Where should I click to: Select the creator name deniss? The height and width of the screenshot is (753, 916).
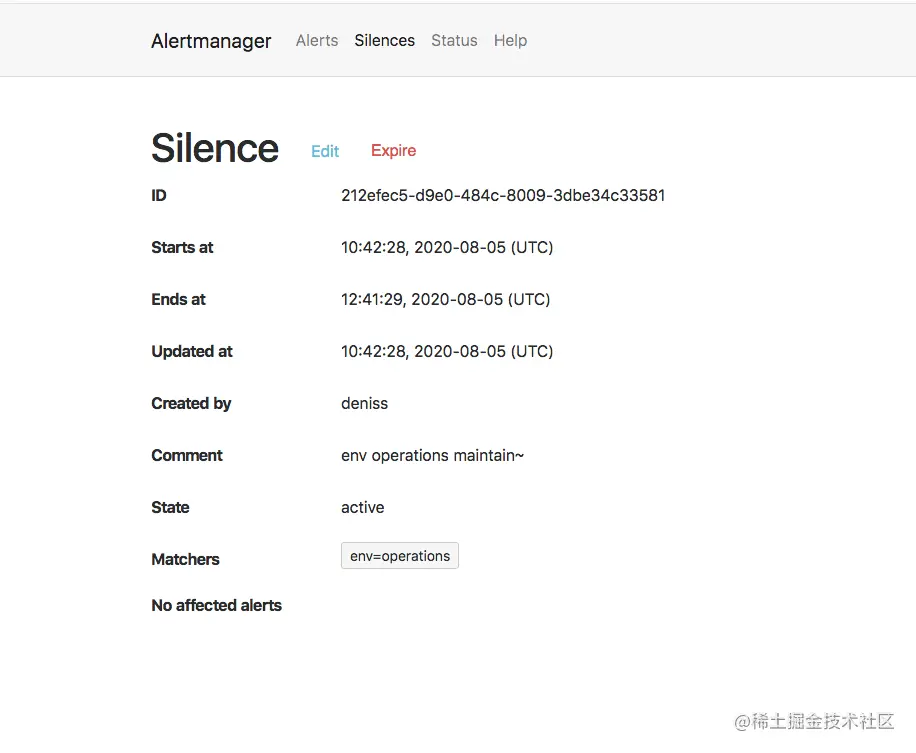tap(364, 403)
